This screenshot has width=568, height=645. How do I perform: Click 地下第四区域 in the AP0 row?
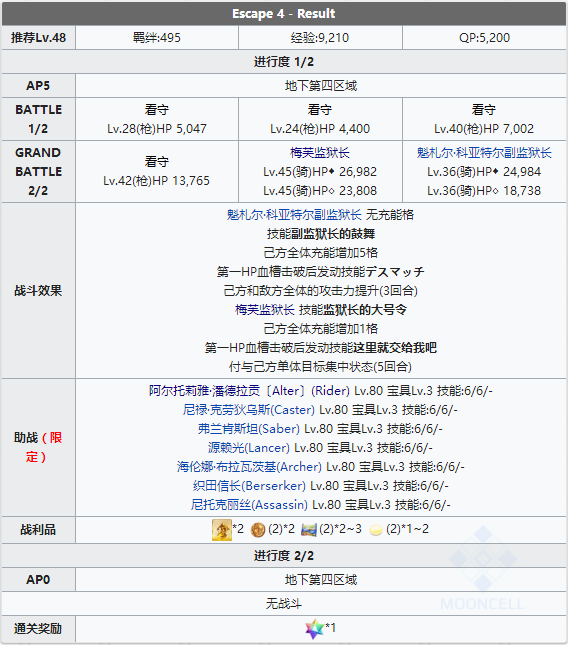point(321,580)
